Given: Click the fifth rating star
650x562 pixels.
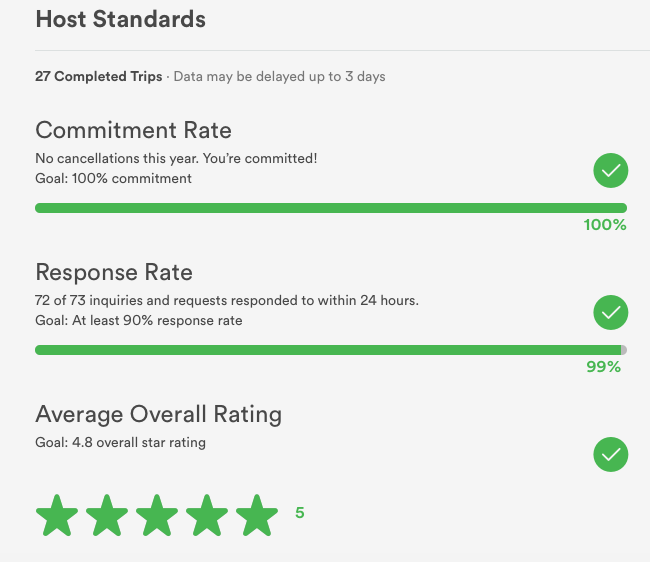Looking at the screenshot, I should pos(257,515).
